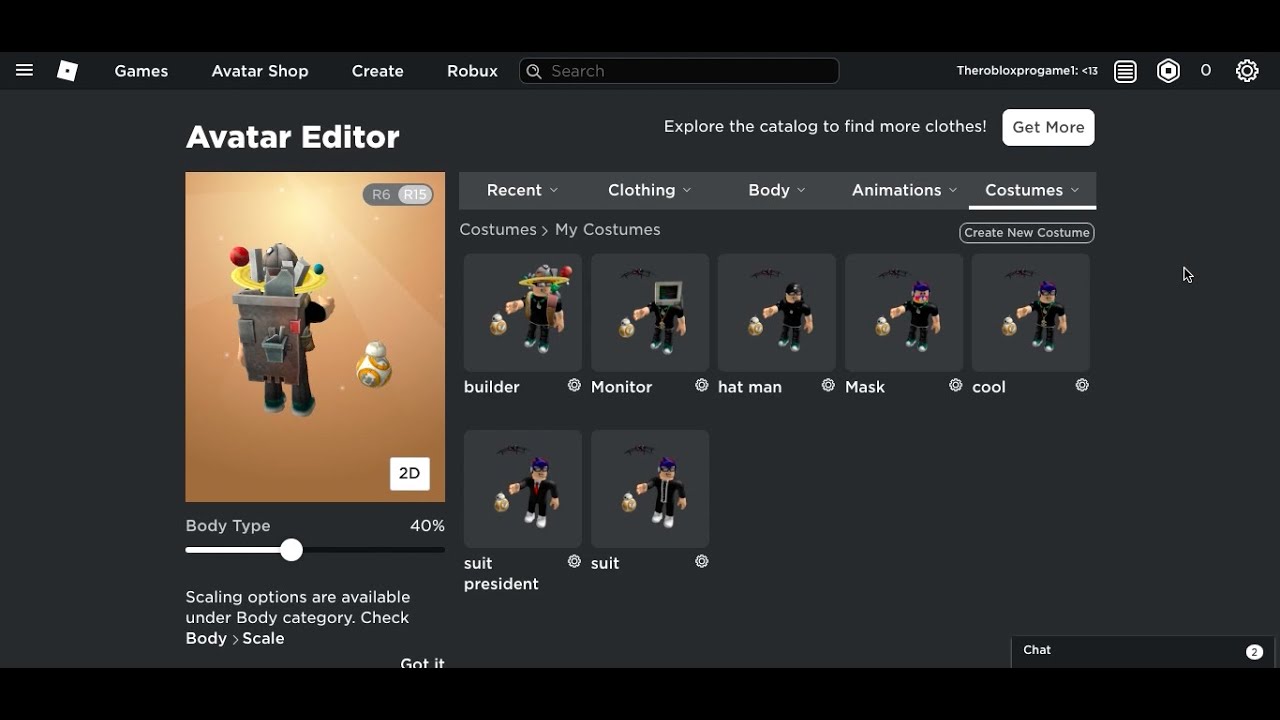This screenshot has width=1280, height=720.
Task: Select the hat man costume thumbnail
Action: (777, 312)
